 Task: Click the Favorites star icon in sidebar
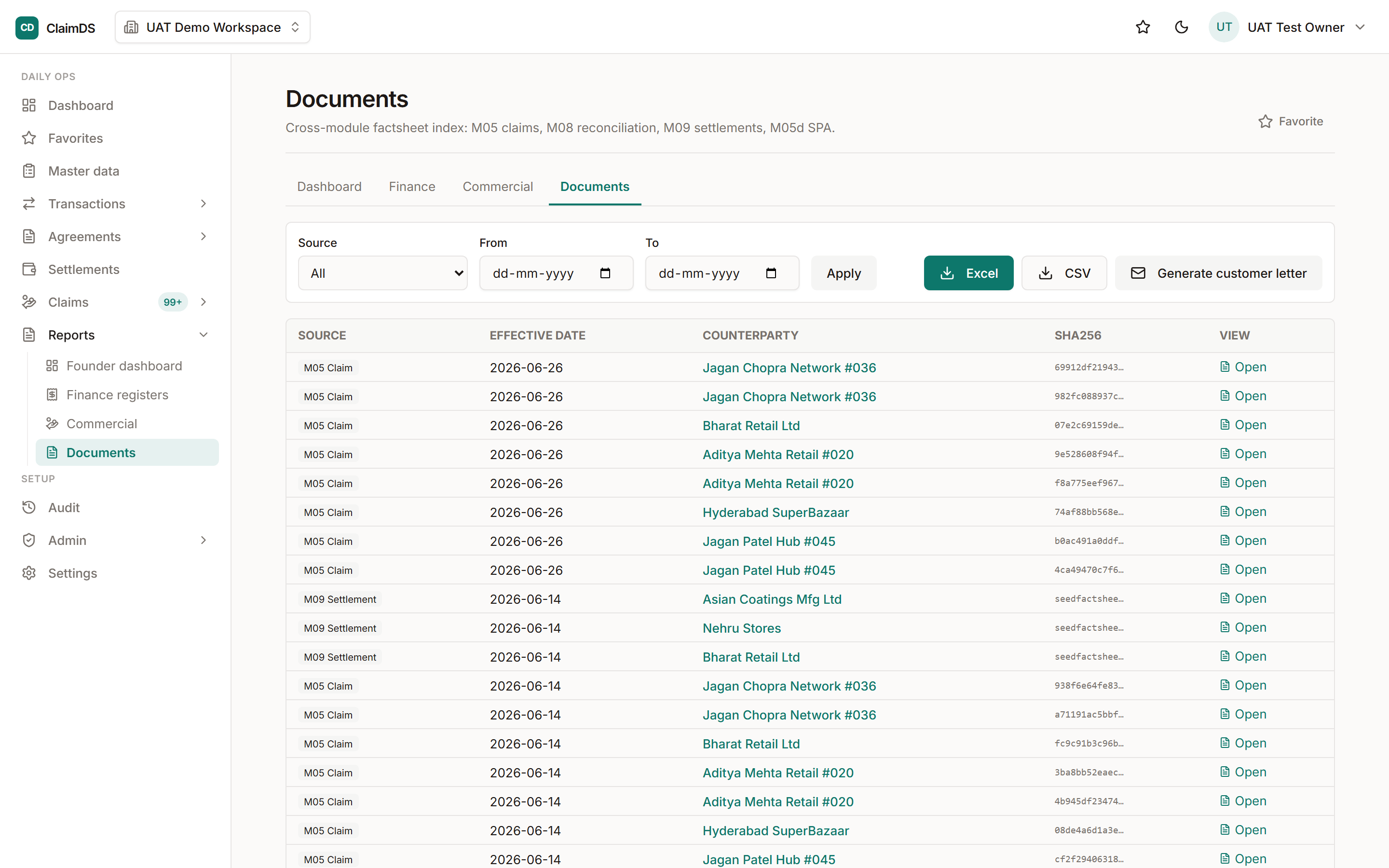[29, 138]
